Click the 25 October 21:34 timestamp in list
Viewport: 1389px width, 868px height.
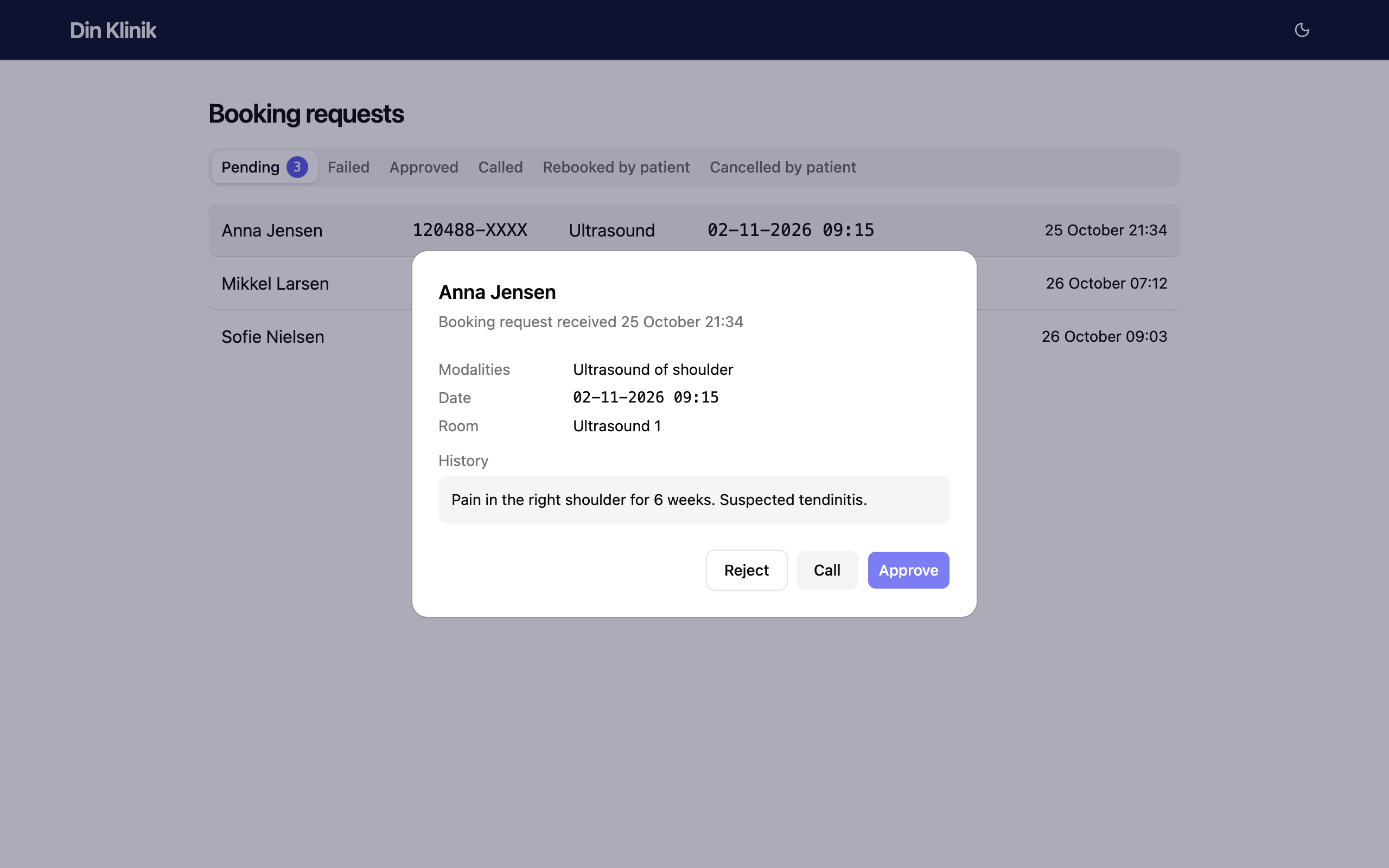[x=1105, y=230]
